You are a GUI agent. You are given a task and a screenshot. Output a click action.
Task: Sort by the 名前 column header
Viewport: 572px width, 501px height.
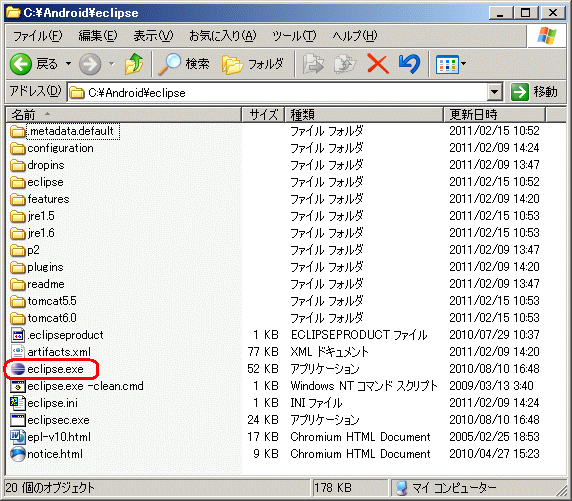pos(124,115)
